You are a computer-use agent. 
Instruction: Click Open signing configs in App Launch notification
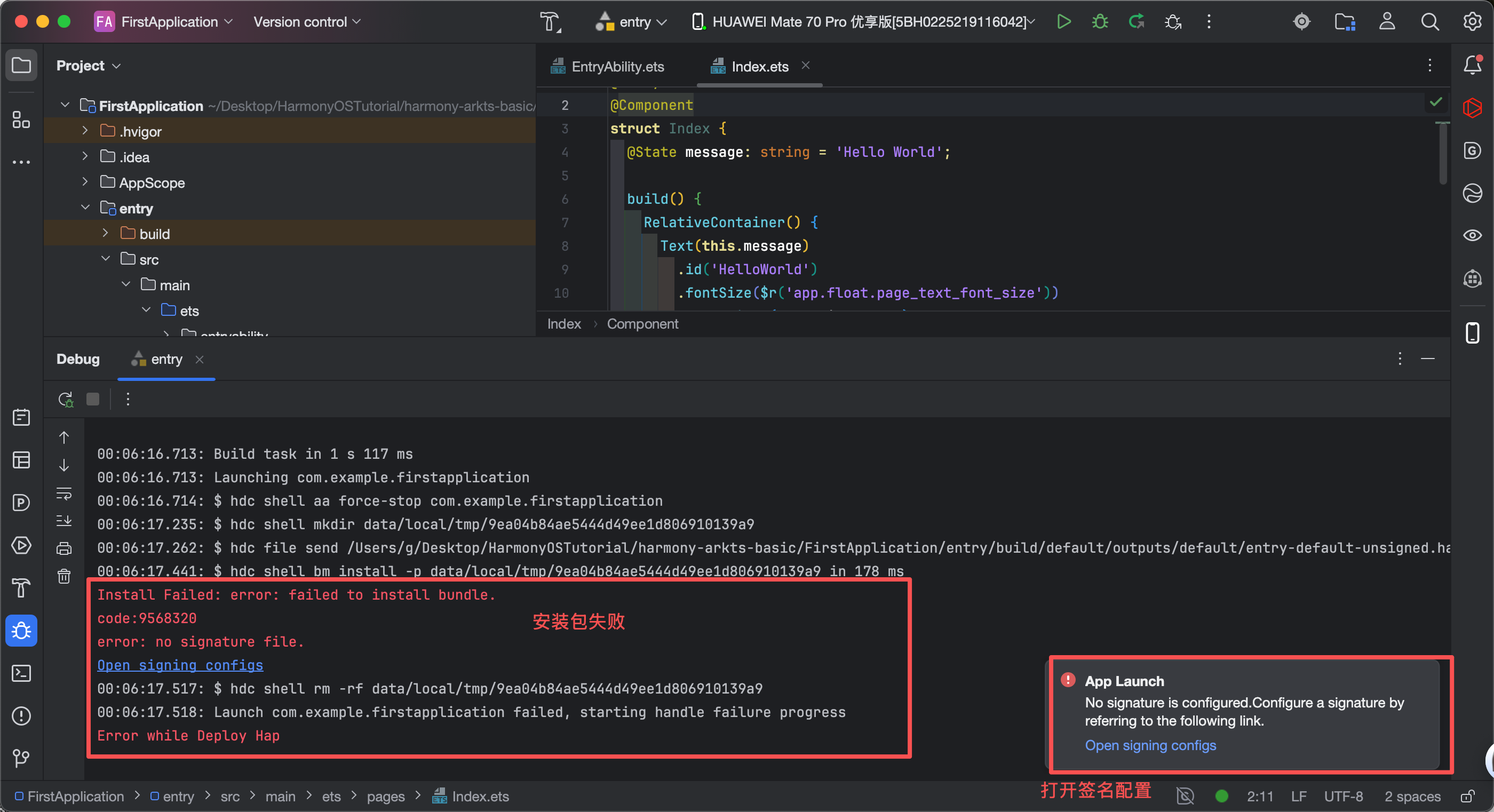click(x=1150, y=745)
